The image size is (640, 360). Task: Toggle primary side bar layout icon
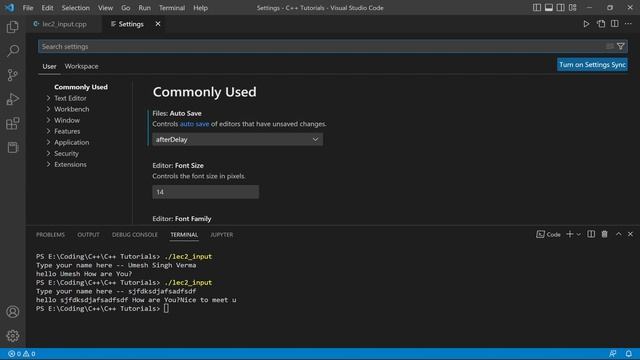(x=537, y=7)
